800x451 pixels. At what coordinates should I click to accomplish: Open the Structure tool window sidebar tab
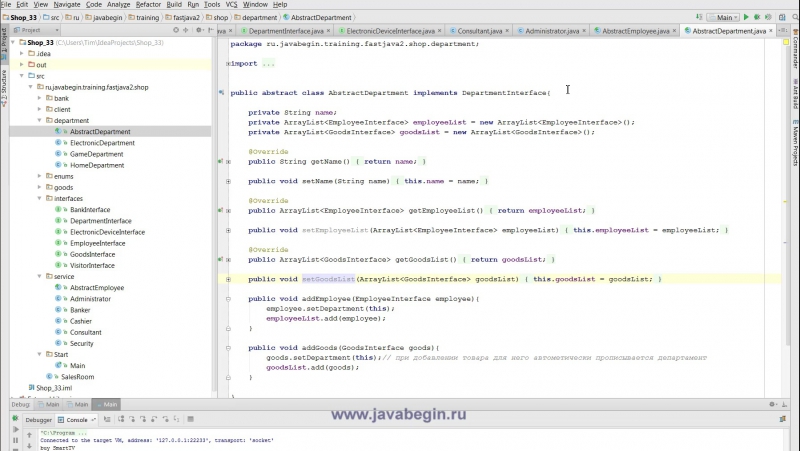4,80
